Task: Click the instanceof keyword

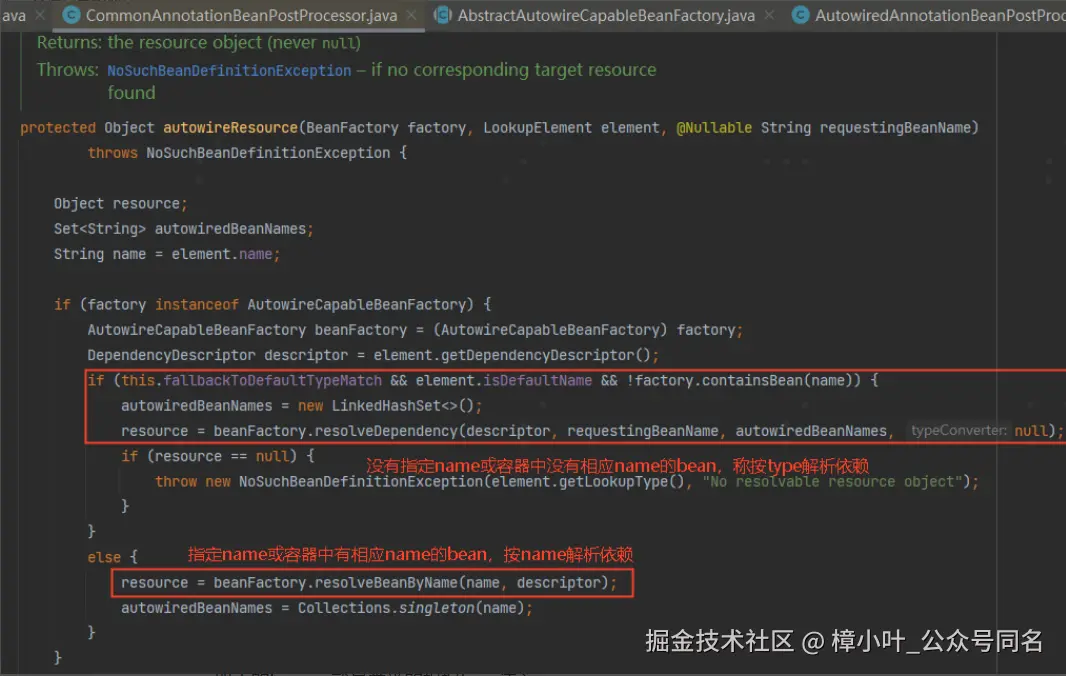Action: click(196, 305)
